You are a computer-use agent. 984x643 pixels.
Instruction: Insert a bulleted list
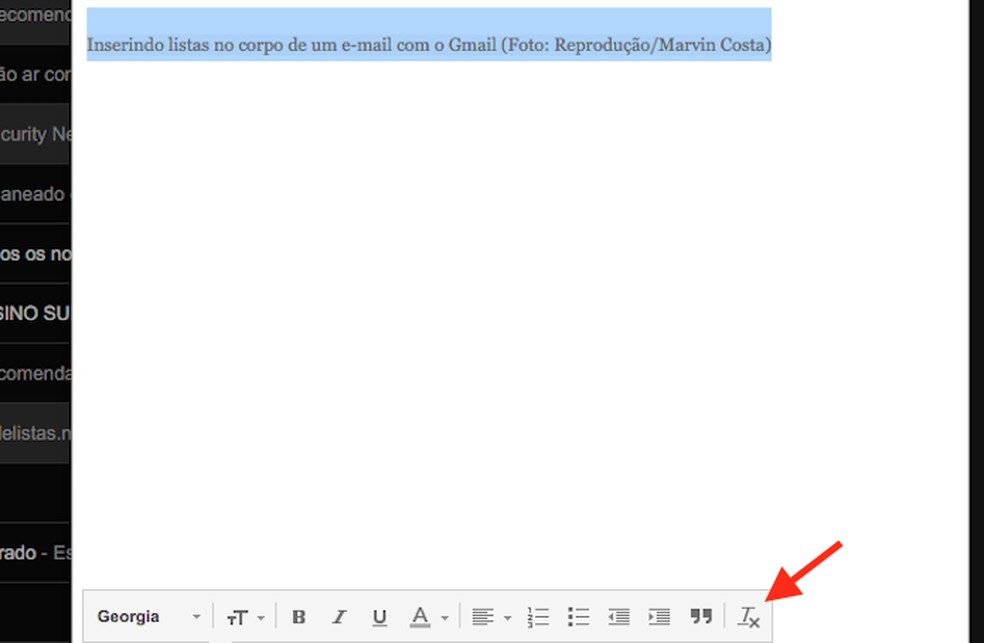tap(579, 617)
